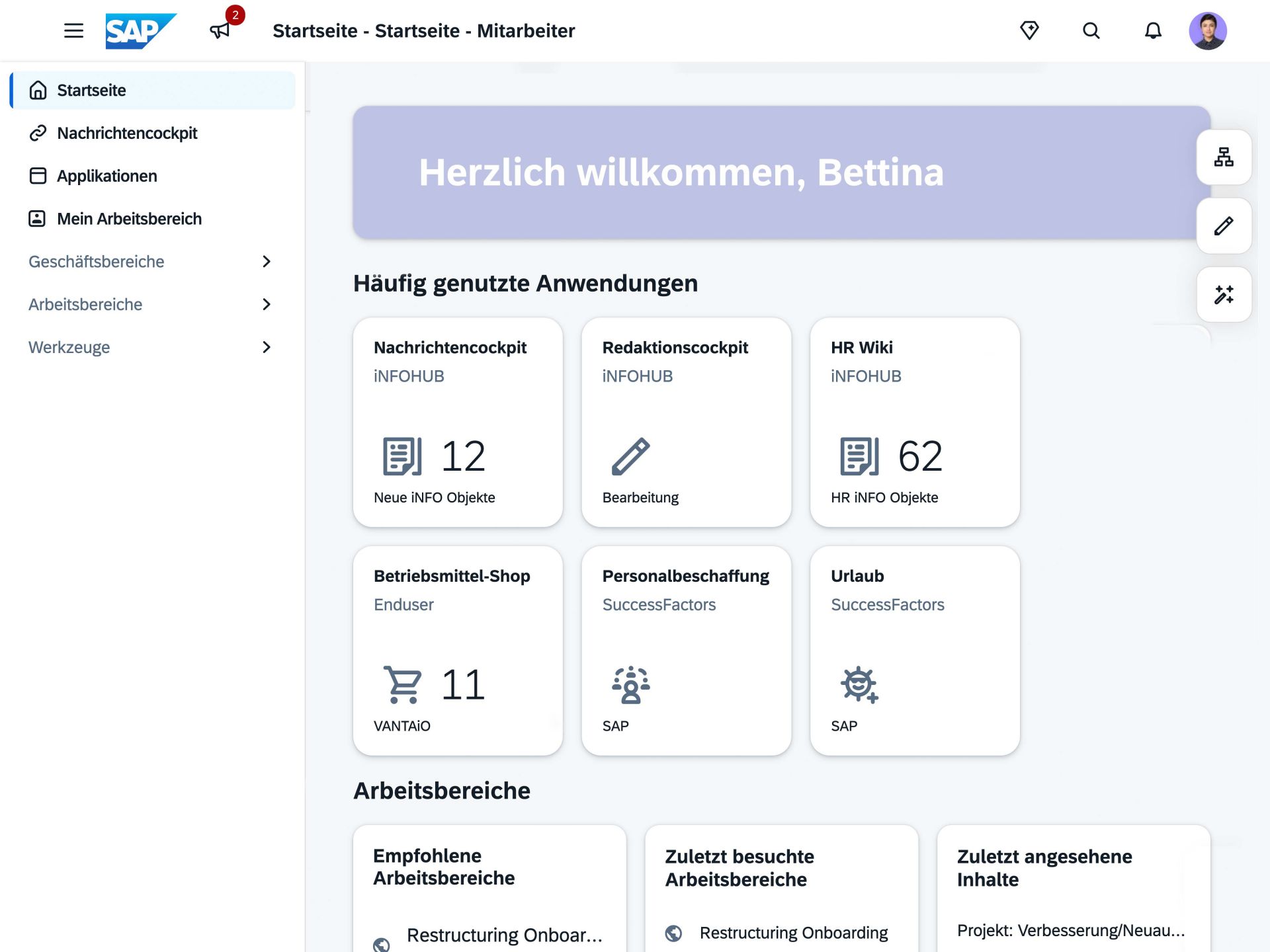Open the hamburger navigation menu
The height and width of the screenshot is (952, 1270).
point(73,30)
